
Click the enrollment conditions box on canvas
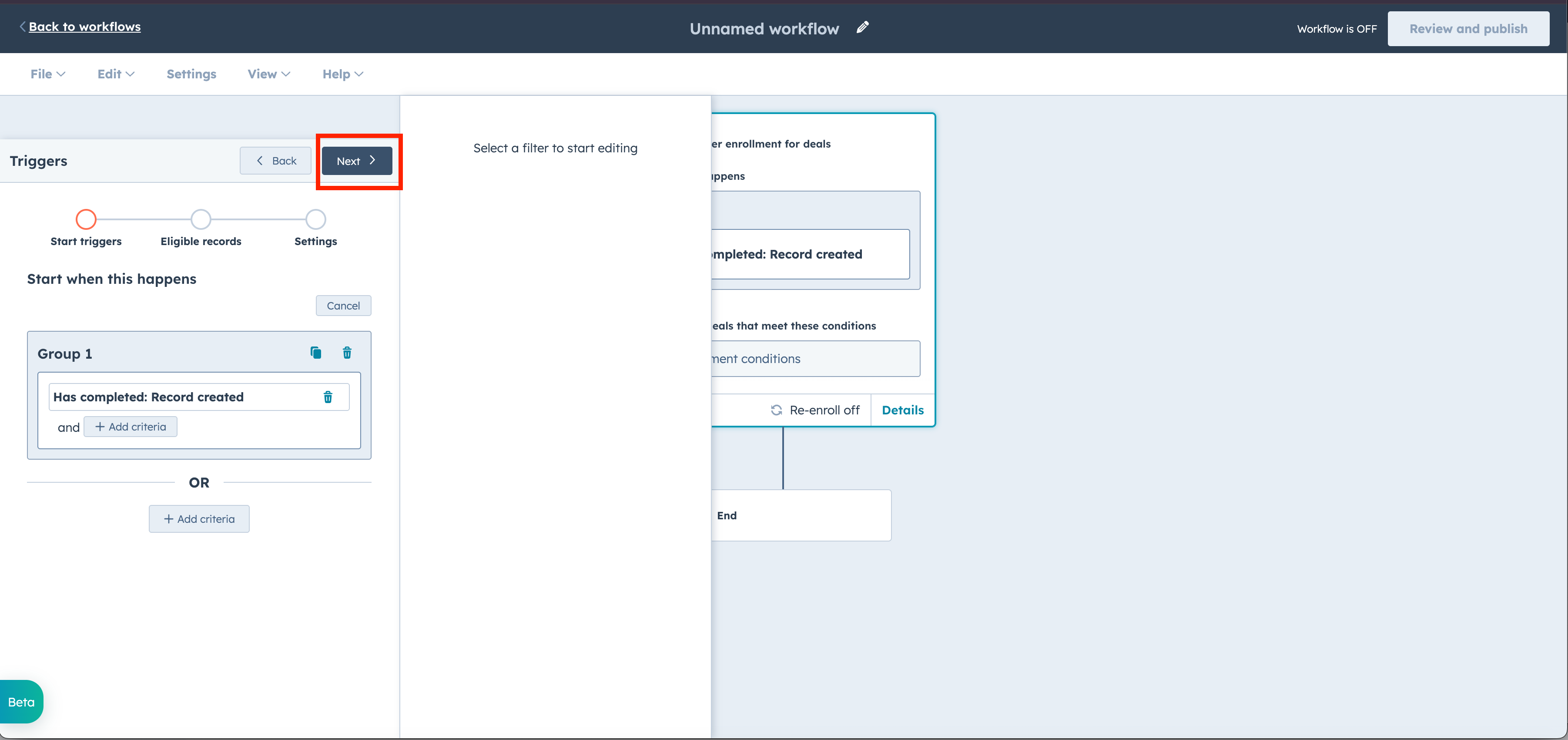[x=816, y=359]
